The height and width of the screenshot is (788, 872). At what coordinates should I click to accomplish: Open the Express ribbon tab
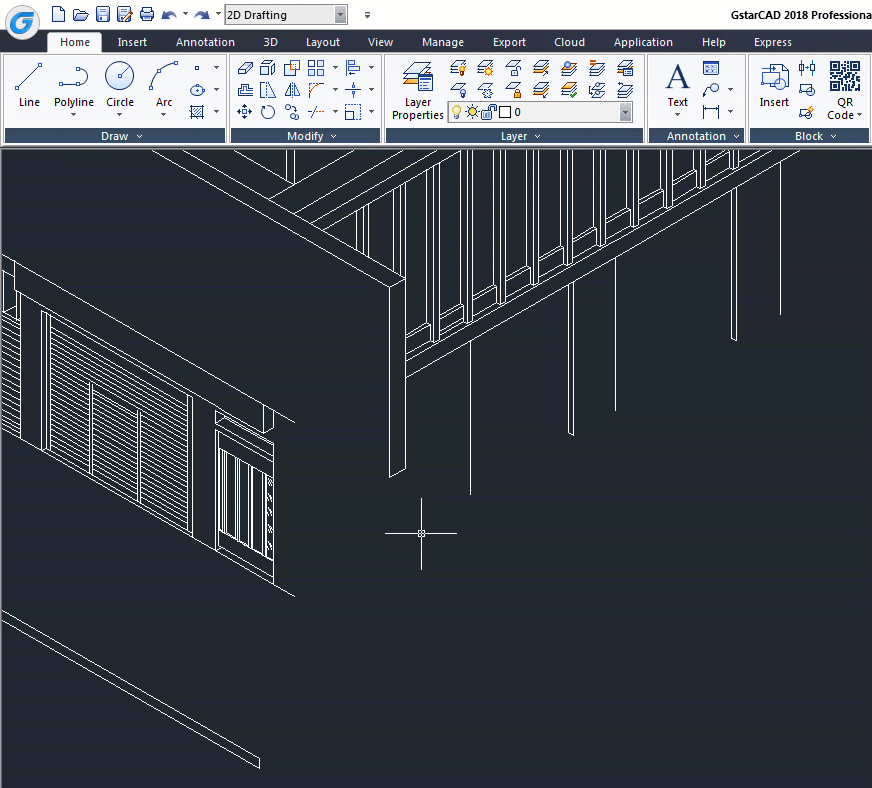click(x=772, y=42)
